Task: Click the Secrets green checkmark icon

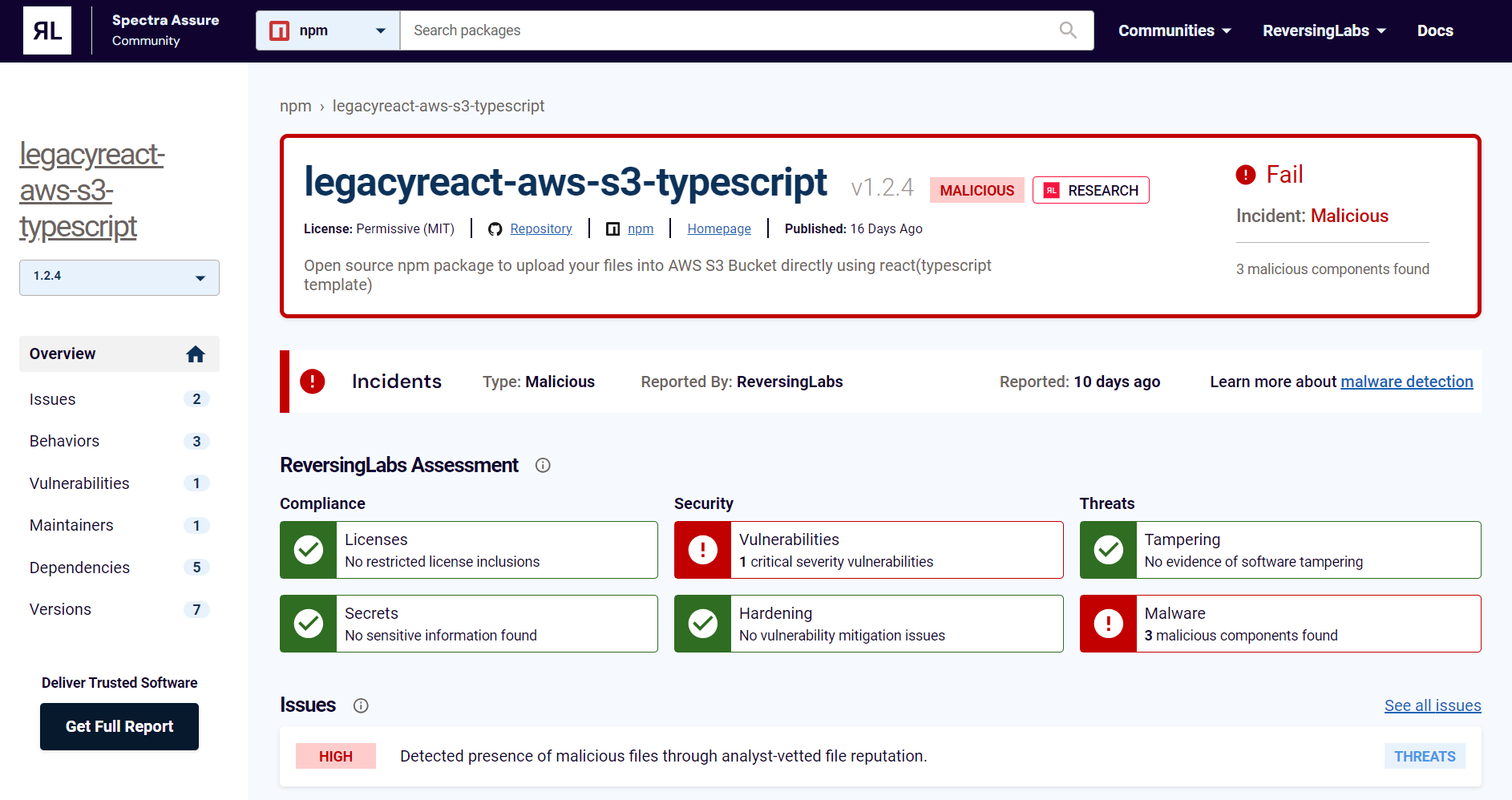Action: [309, 624]
